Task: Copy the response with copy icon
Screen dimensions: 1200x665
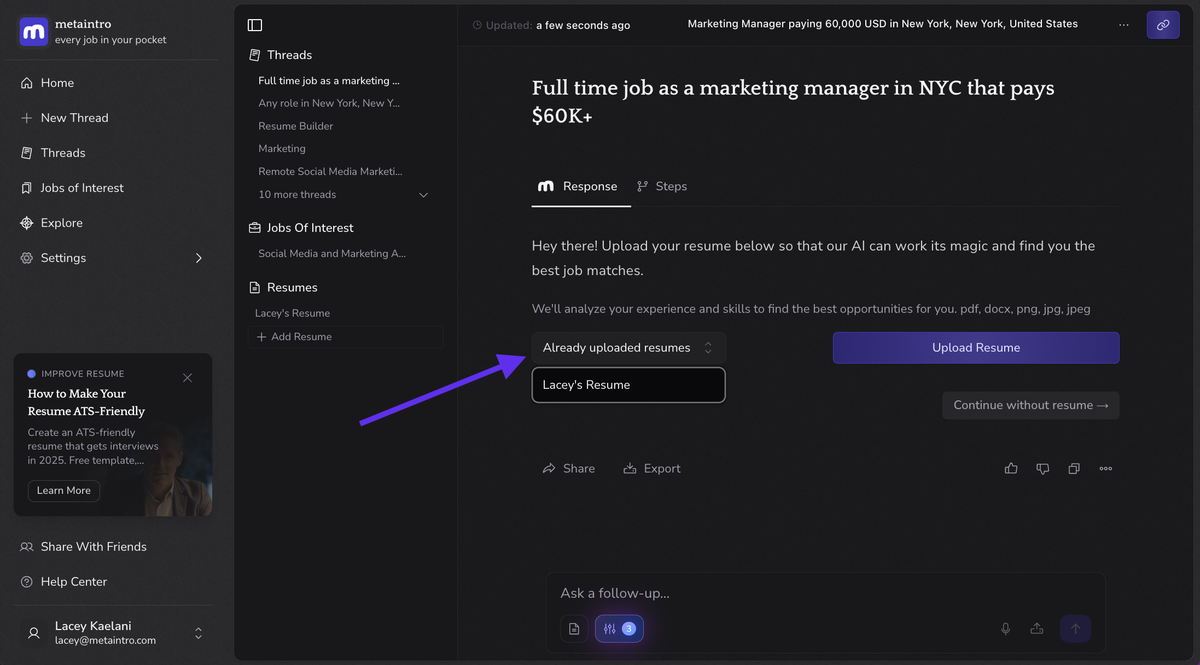Action: [1074, 468]
